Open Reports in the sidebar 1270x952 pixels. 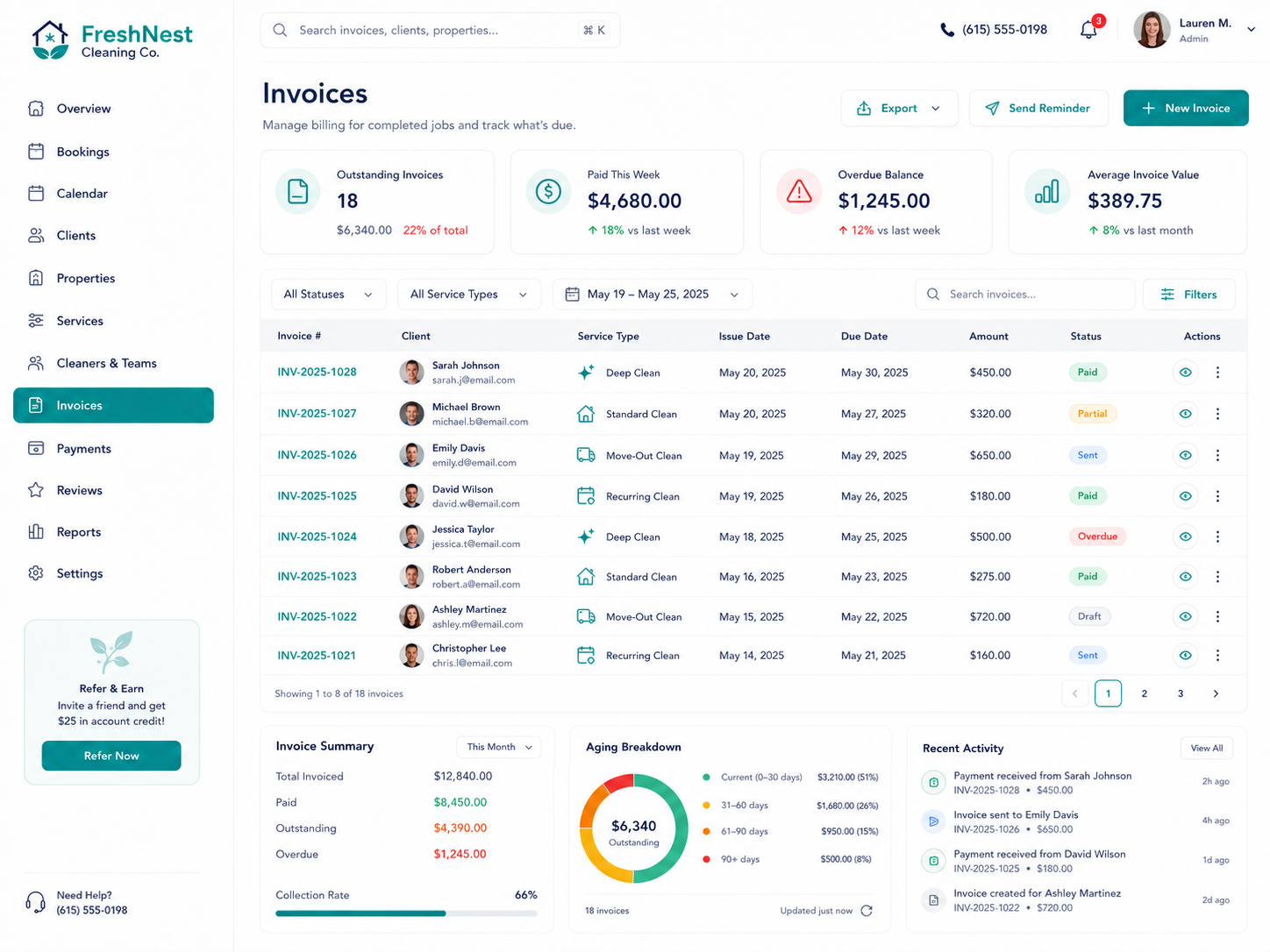(x=113, y=532)
